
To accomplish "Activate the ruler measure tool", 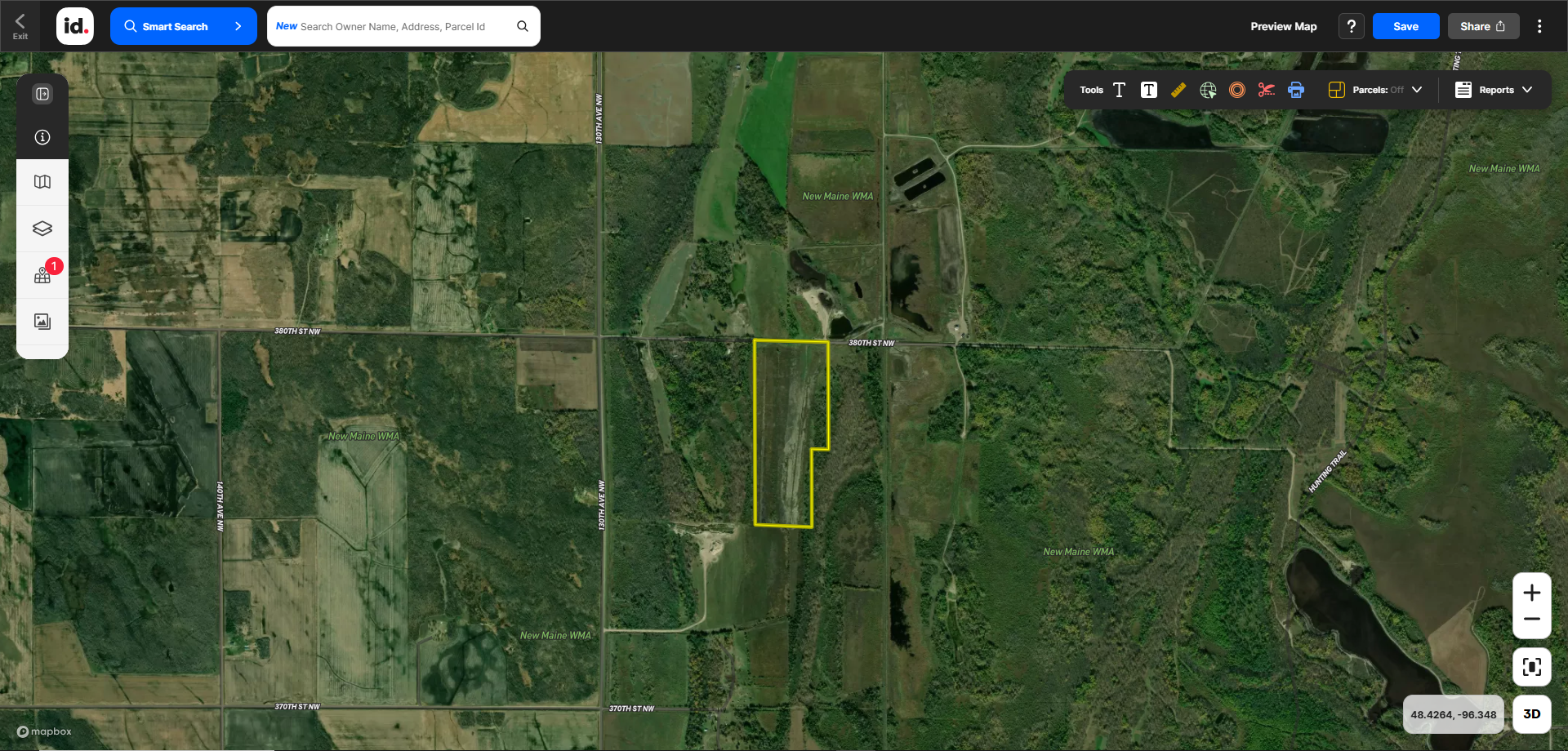I will click(x=1178, y=90).
